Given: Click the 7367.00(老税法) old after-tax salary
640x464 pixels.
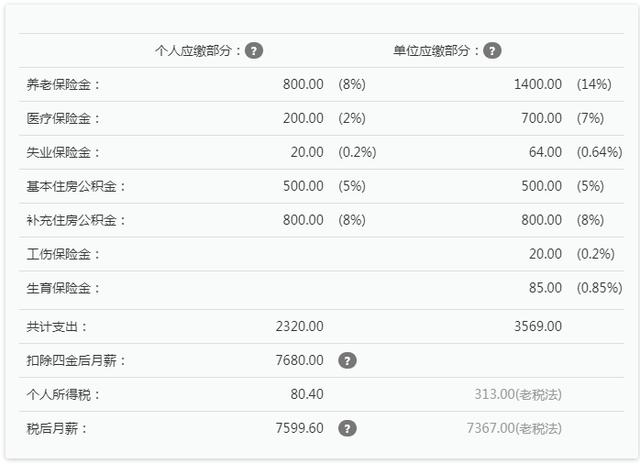Looking at the screenshot, I should pos(513,428).
